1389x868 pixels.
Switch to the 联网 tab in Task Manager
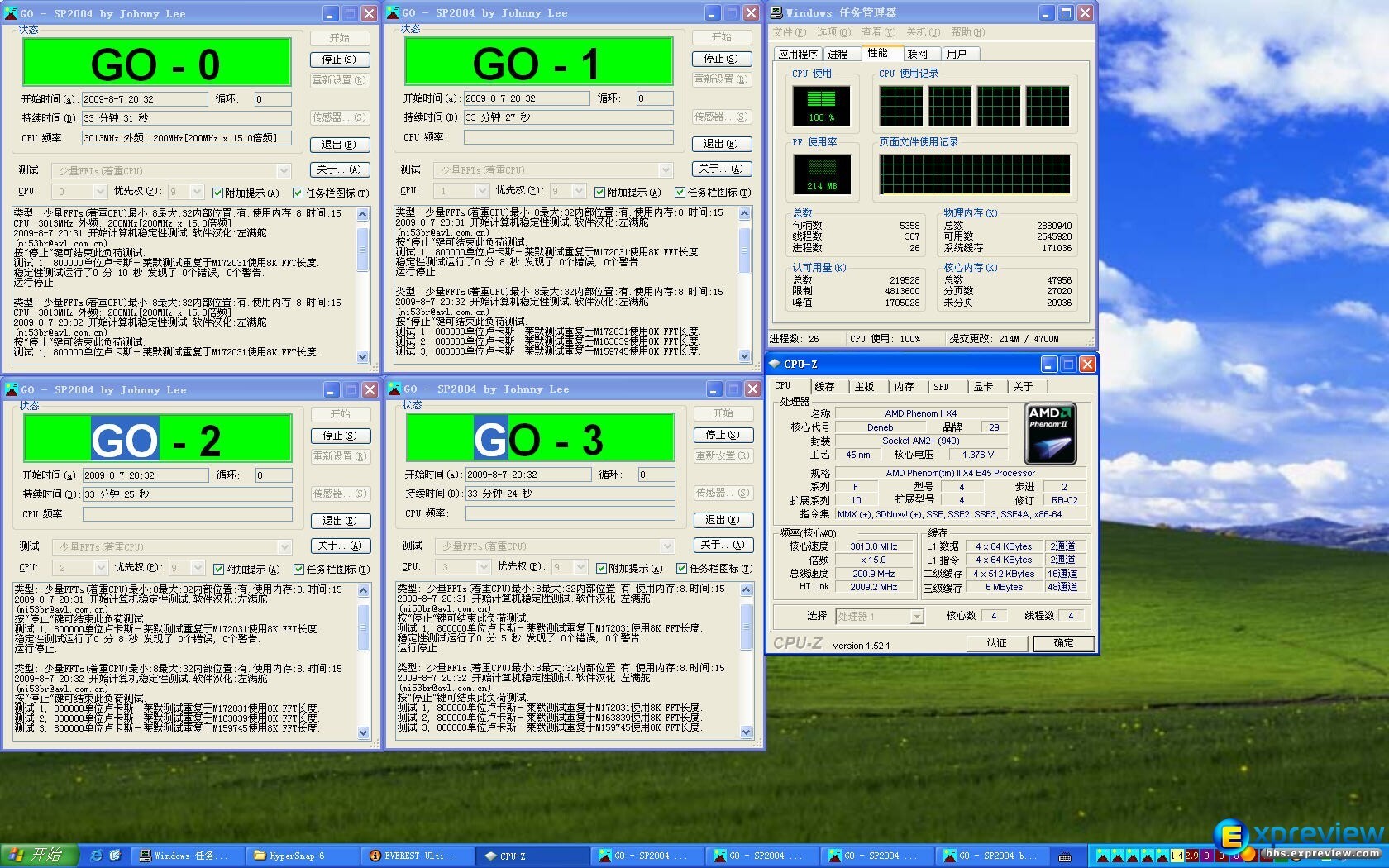pyautogui.click(x=917, y=54)
